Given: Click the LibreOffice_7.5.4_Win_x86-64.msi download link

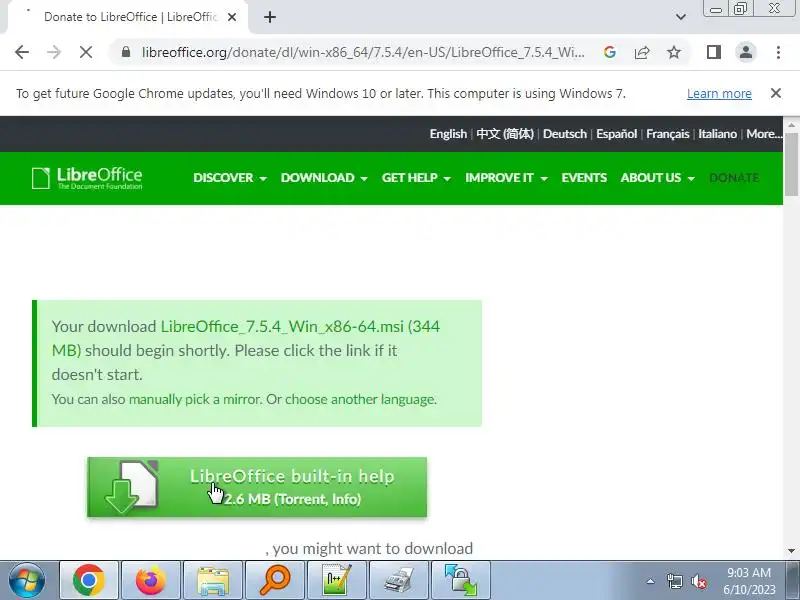Looking at the screenshot, I should click(282, 327).
